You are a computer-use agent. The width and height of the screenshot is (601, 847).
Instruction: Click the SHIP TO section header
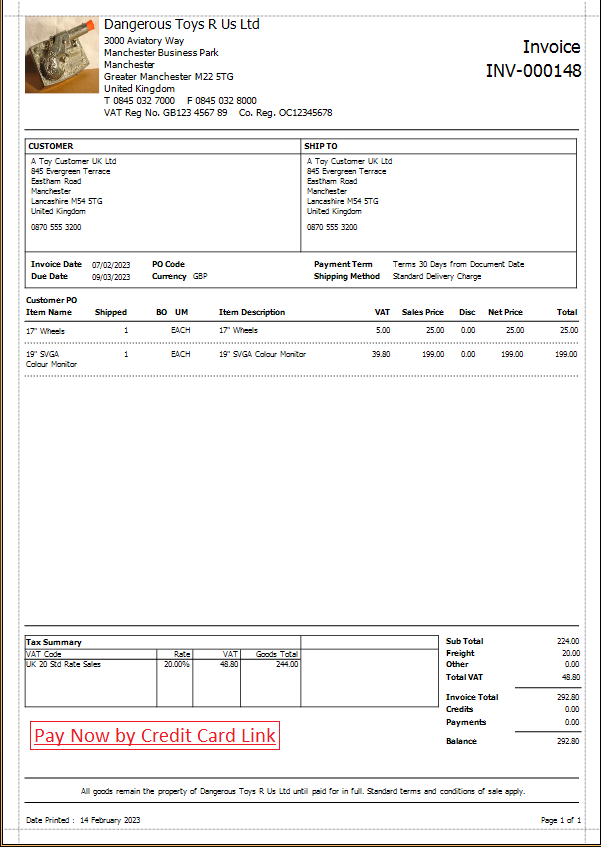(x=321, y=146)
